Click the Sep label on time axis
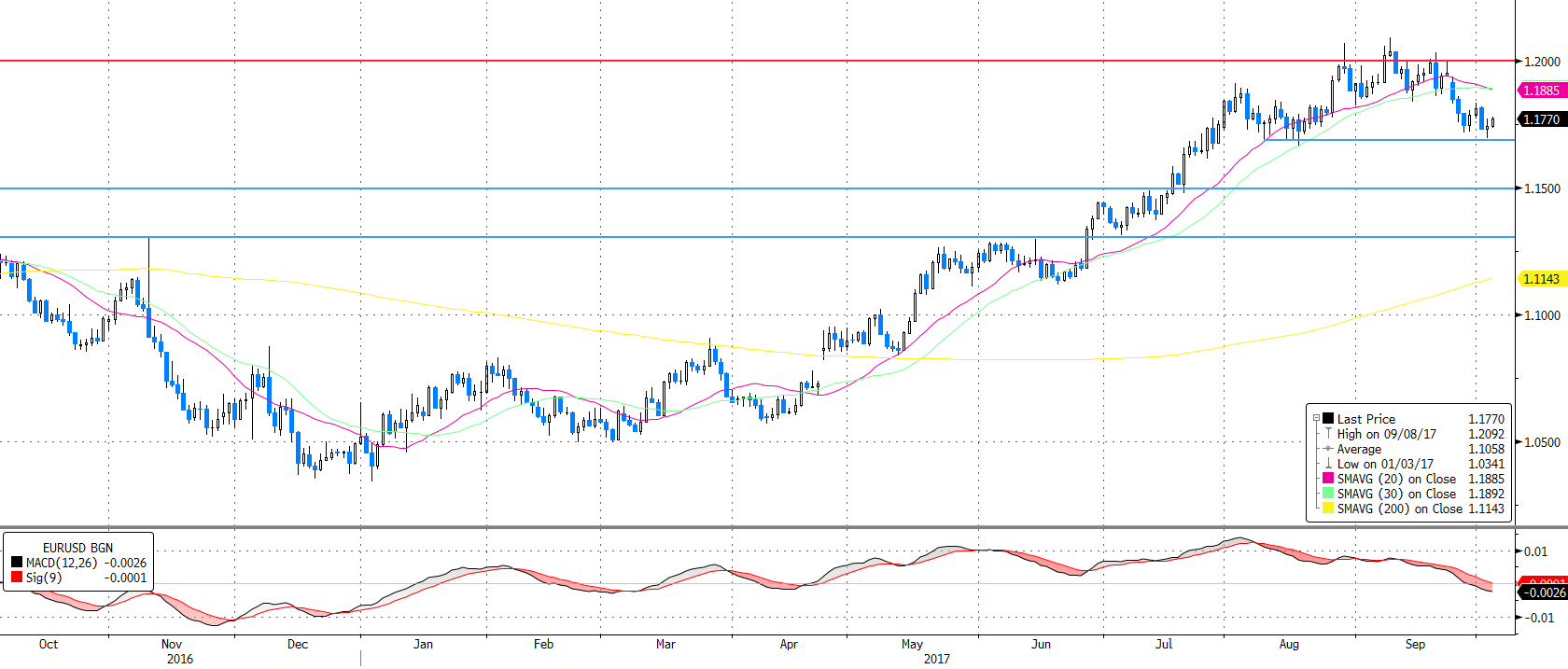Image resolution: width=1568 pixels, height=669 pixels. pyautogui.click(x=1415, y=644)
